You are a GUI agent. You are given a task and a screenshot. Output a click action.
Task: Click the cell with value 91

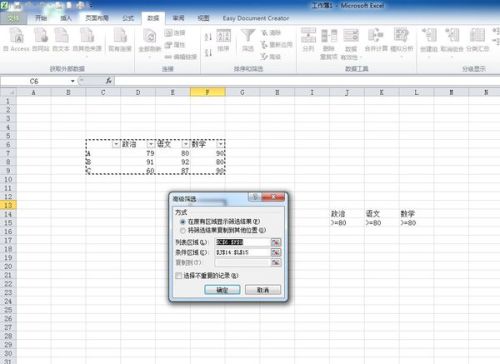pos(138,162)
